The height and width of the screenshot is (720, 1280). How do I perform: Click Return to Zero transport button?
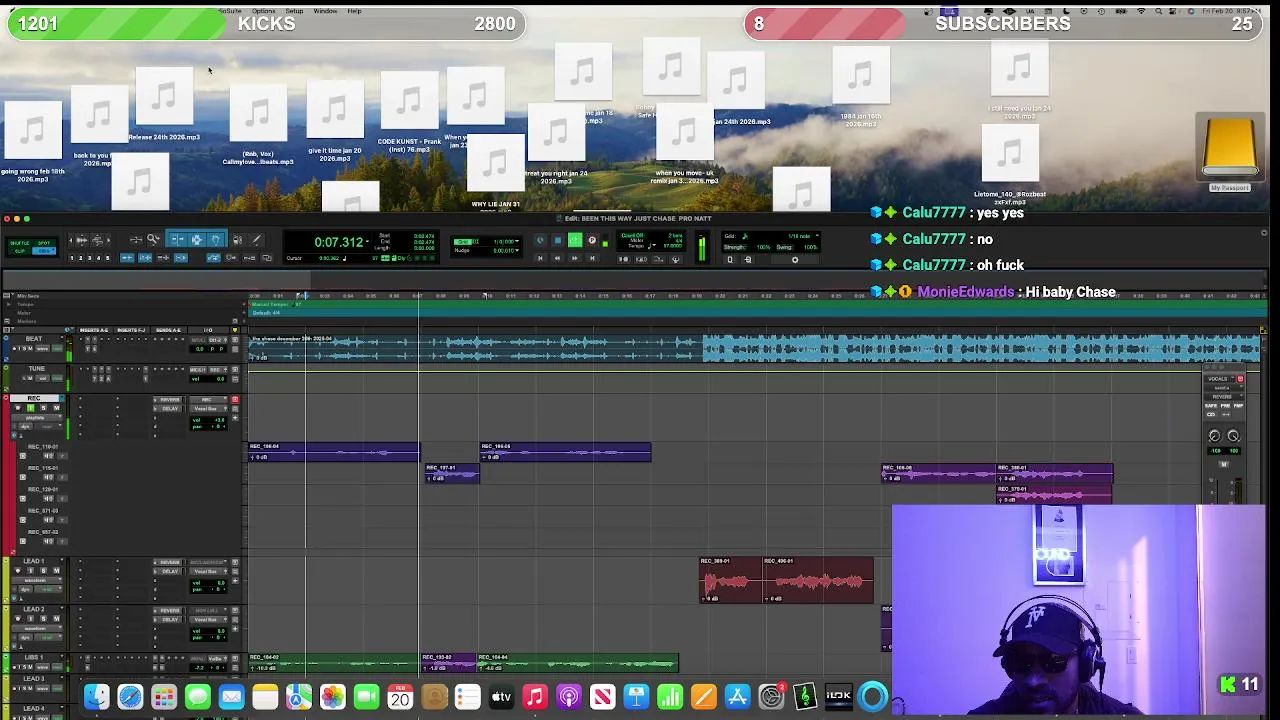coord(540,258)
